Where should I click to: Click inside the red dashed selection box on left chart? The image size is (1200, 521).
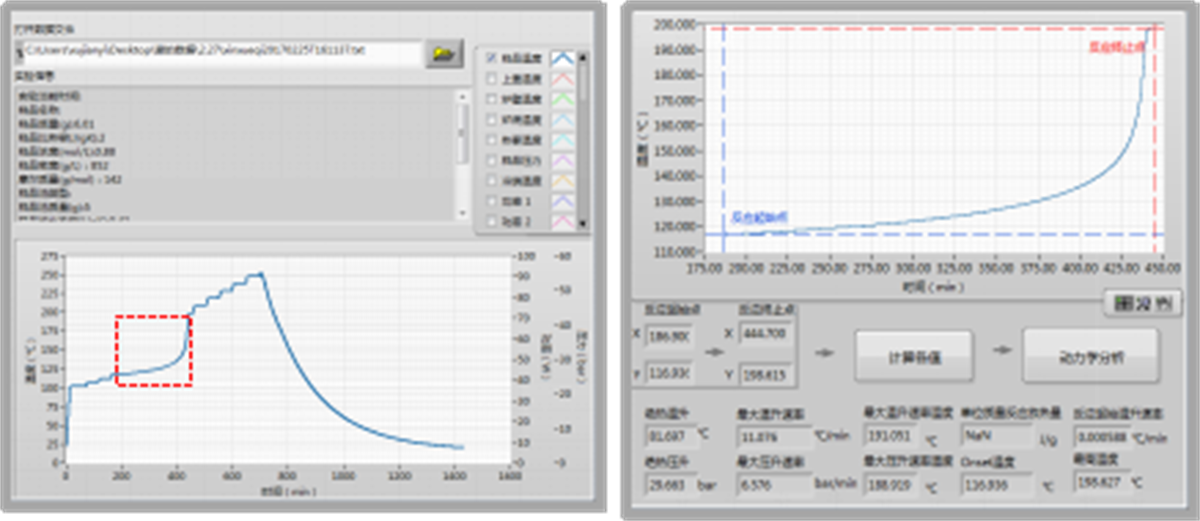(153, 350)
